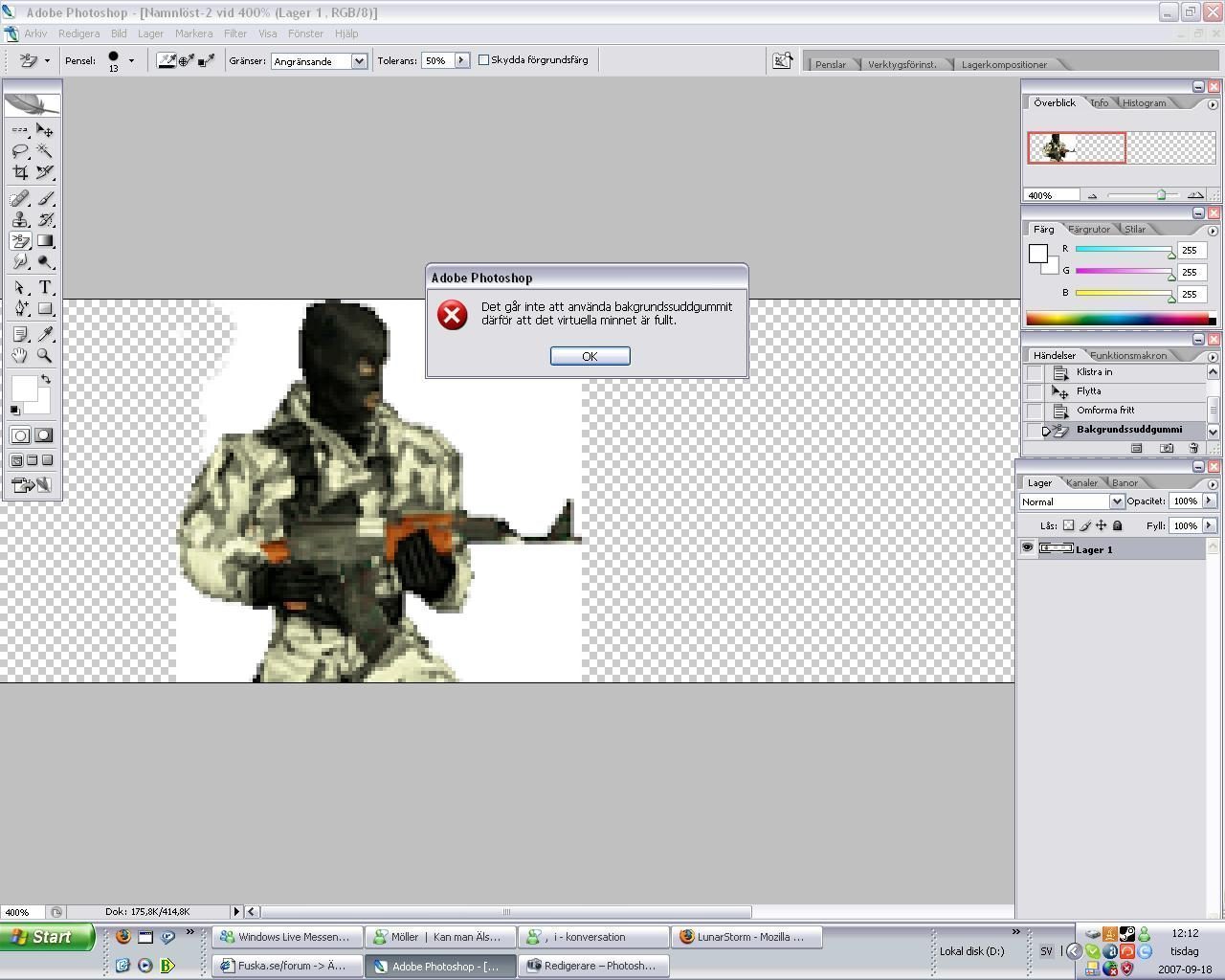Open Lager panel flyout menu

coord(1213,484)
